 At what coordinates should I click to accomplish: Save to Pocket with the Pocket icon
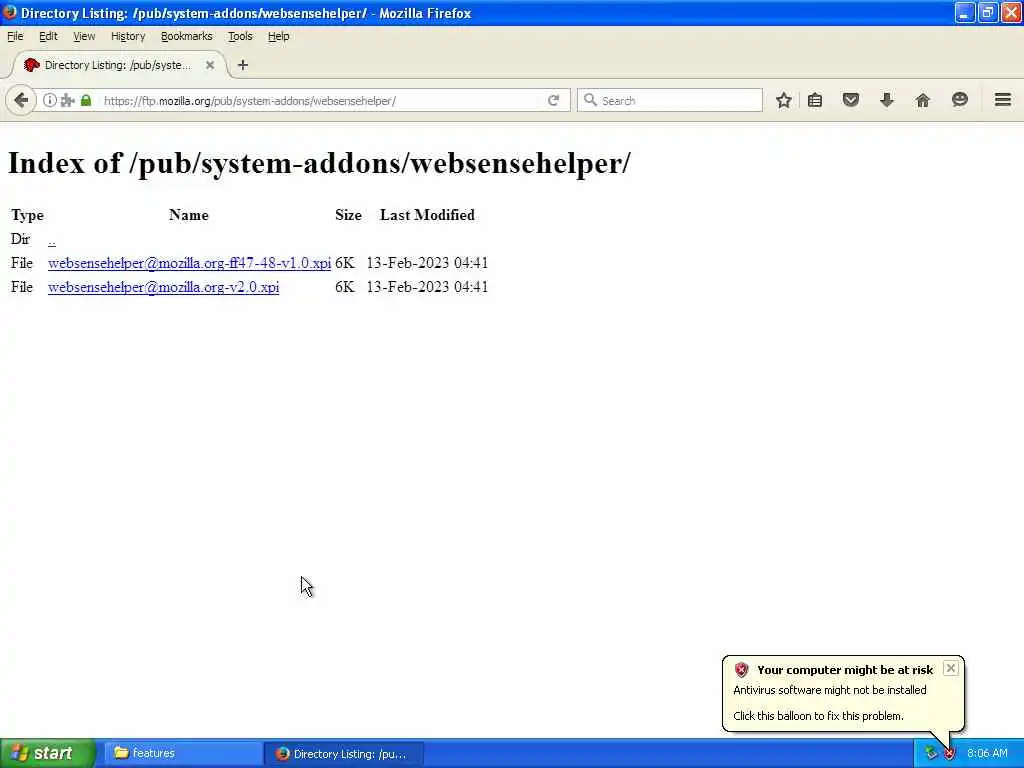(x=851, y=101)
